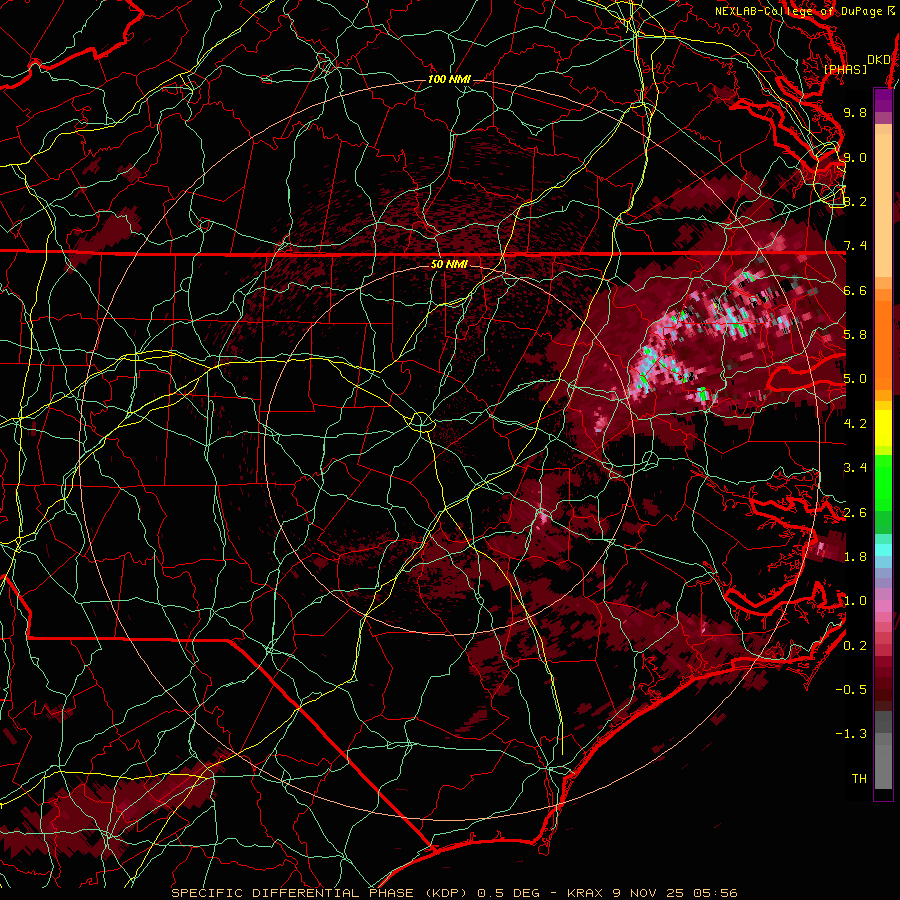Viewport: 900px width, 900px height.
Task: Click the TH threshold label
Action: pyautogui.click(x=859, y=779)
